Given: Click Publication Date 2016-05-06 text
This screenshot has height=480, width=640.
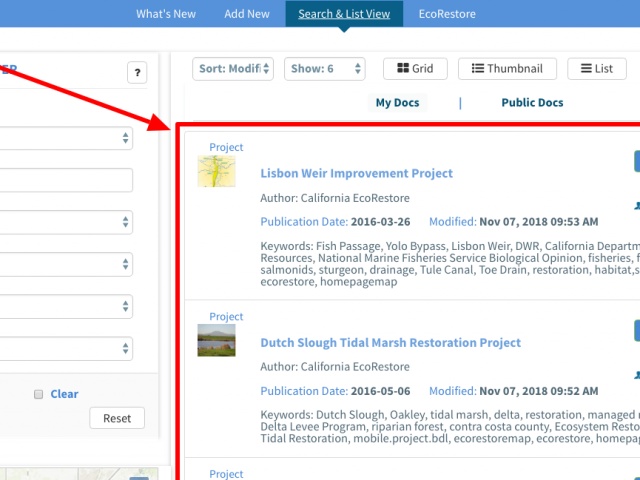Looking at the screenshot, I should coord(335,391).
